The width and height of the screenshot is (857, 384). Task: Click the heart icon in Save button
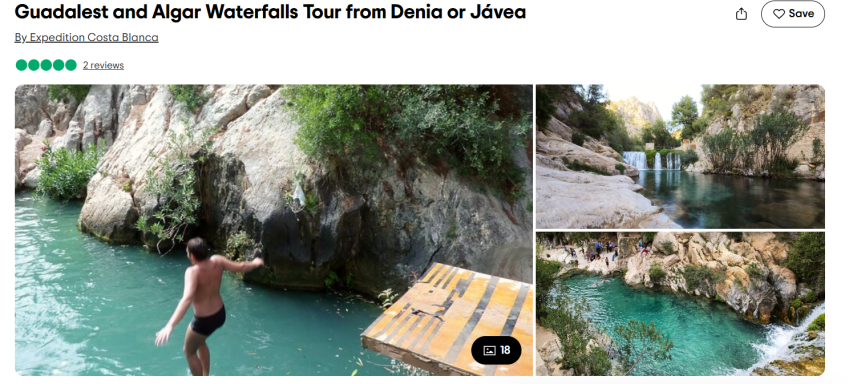(x=779, y=14)
